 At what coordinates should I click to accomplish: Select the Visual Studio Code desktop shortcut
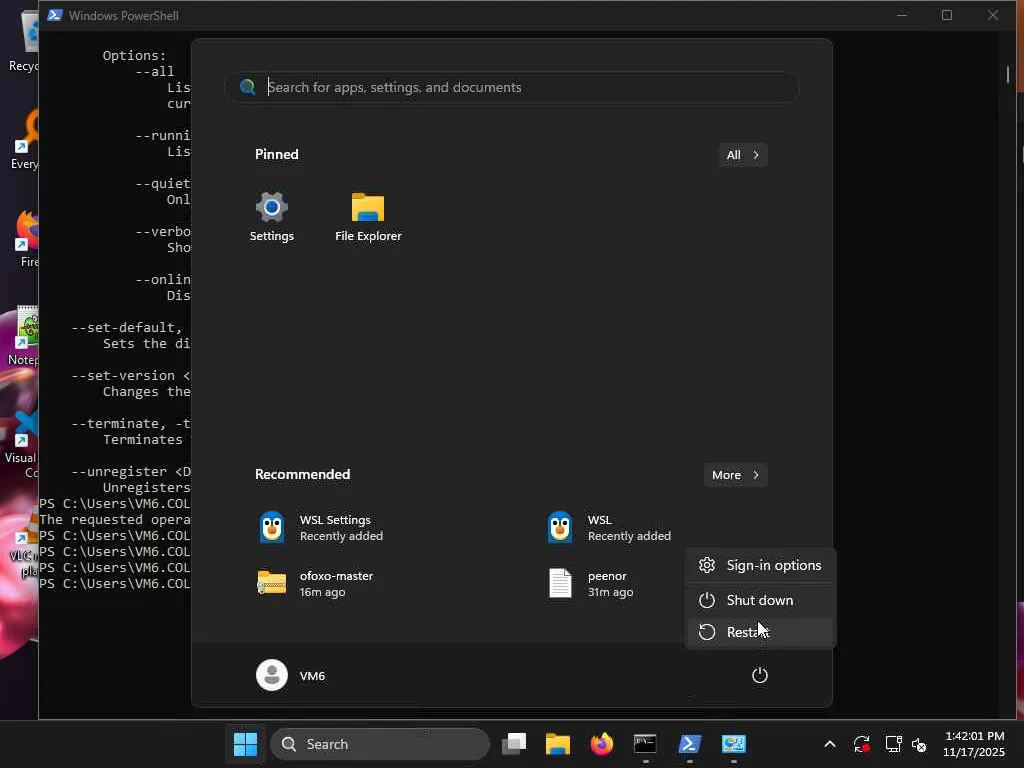click(22, 444)
